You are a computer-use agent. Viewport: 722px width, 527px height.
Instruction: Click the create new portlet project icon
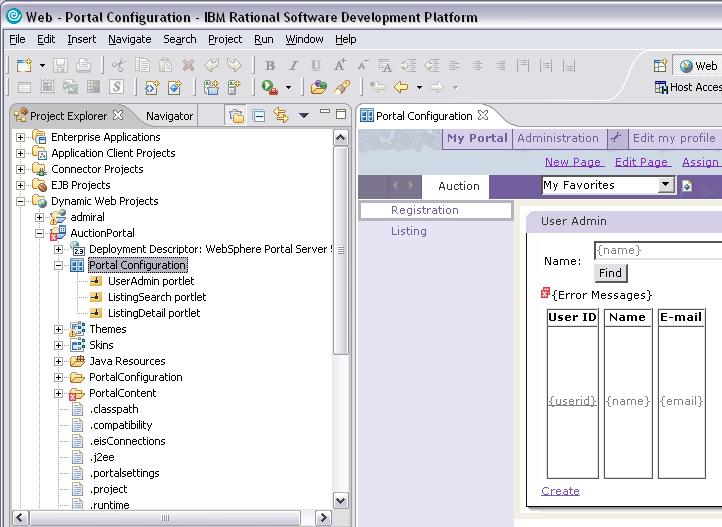(x=175, y=87)
